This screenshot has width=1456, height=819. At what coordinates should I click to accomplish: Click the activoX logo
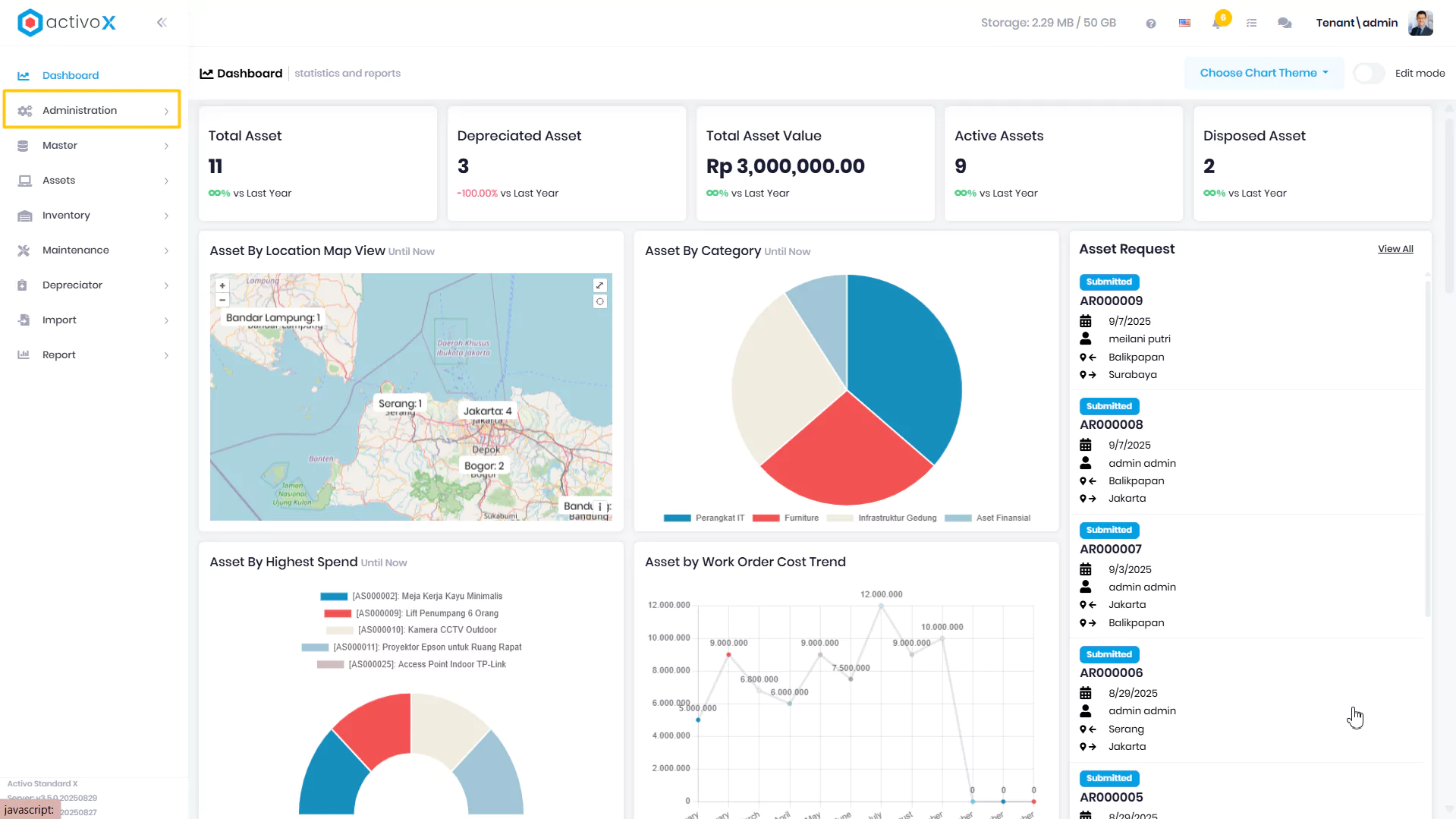coord(67,23)
